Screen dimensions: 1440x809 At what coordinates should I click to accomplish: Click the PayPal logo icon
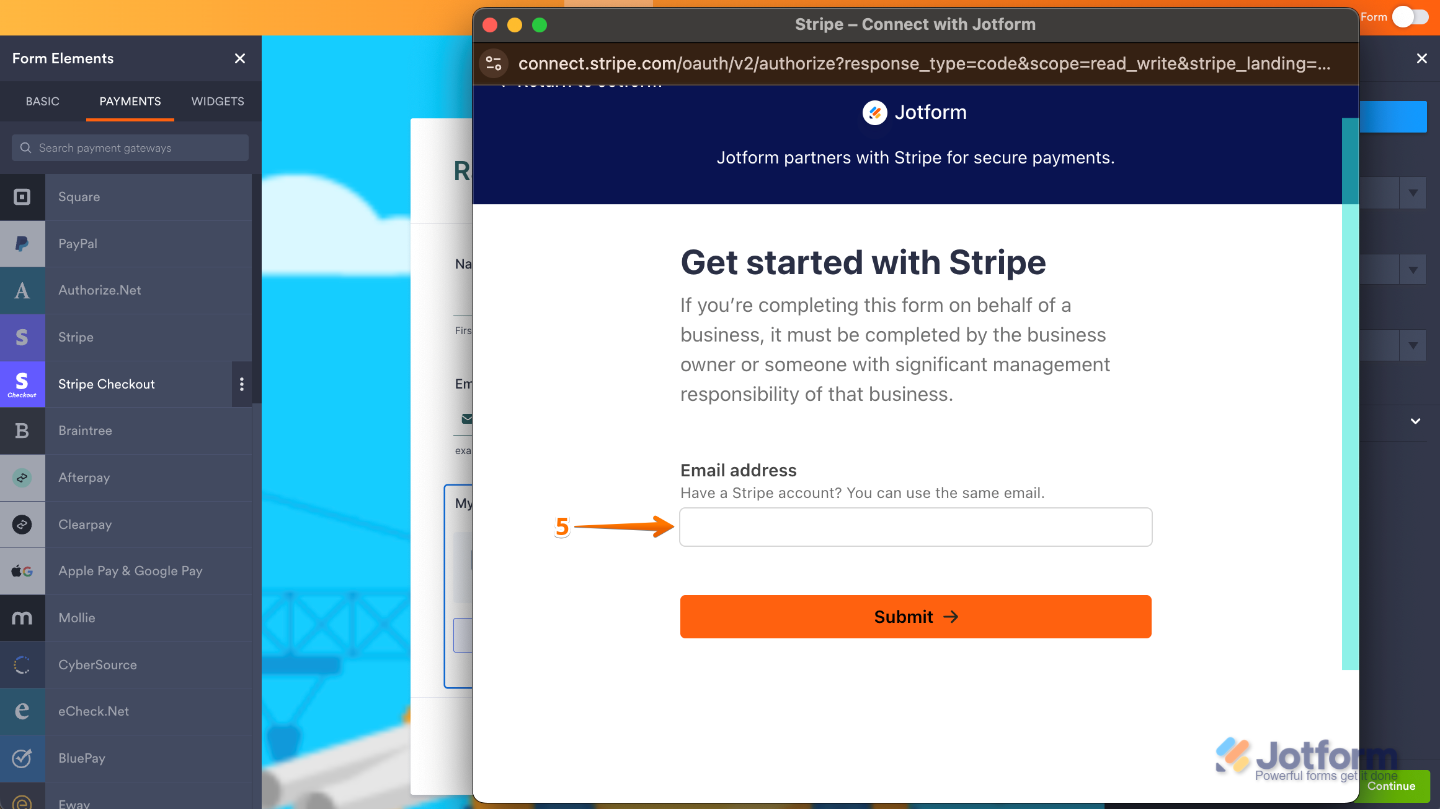[x=22, y=244]
